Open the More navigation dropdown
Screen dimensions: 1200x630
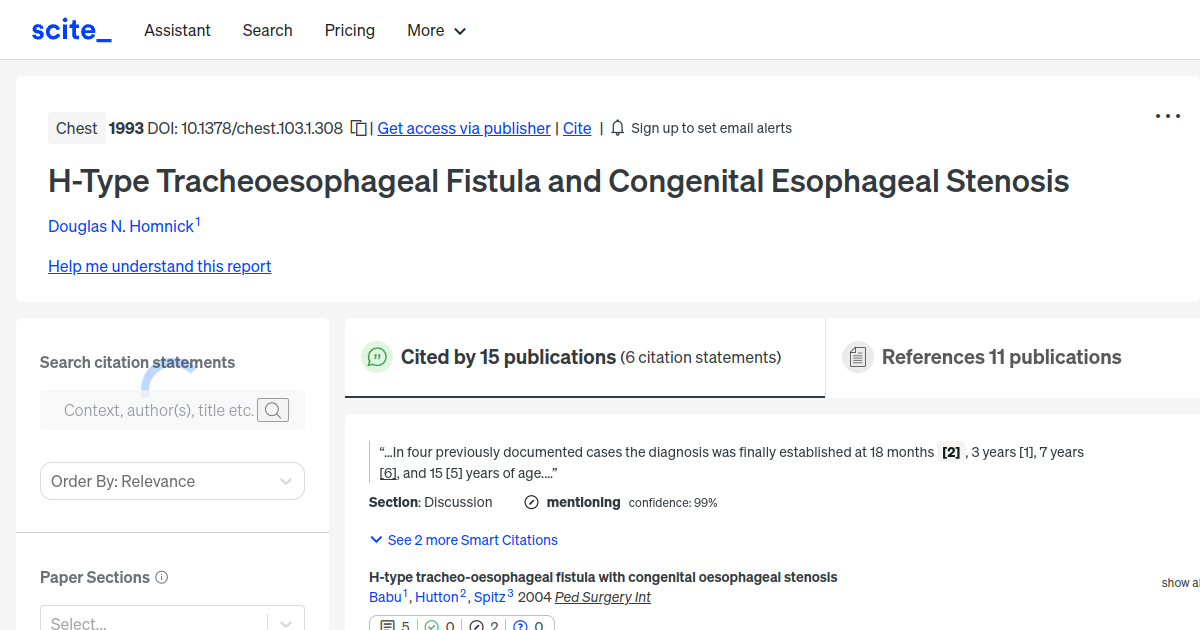pyautogui.click(x=436, y=30)
